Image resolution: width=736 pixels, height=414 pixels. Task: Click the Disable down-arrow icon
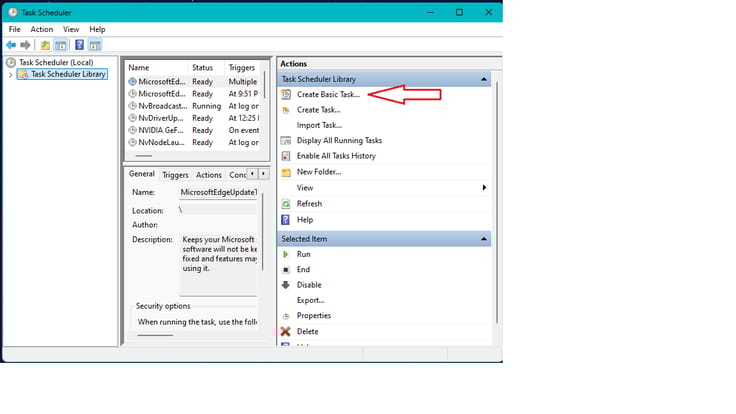pos(286,285)
